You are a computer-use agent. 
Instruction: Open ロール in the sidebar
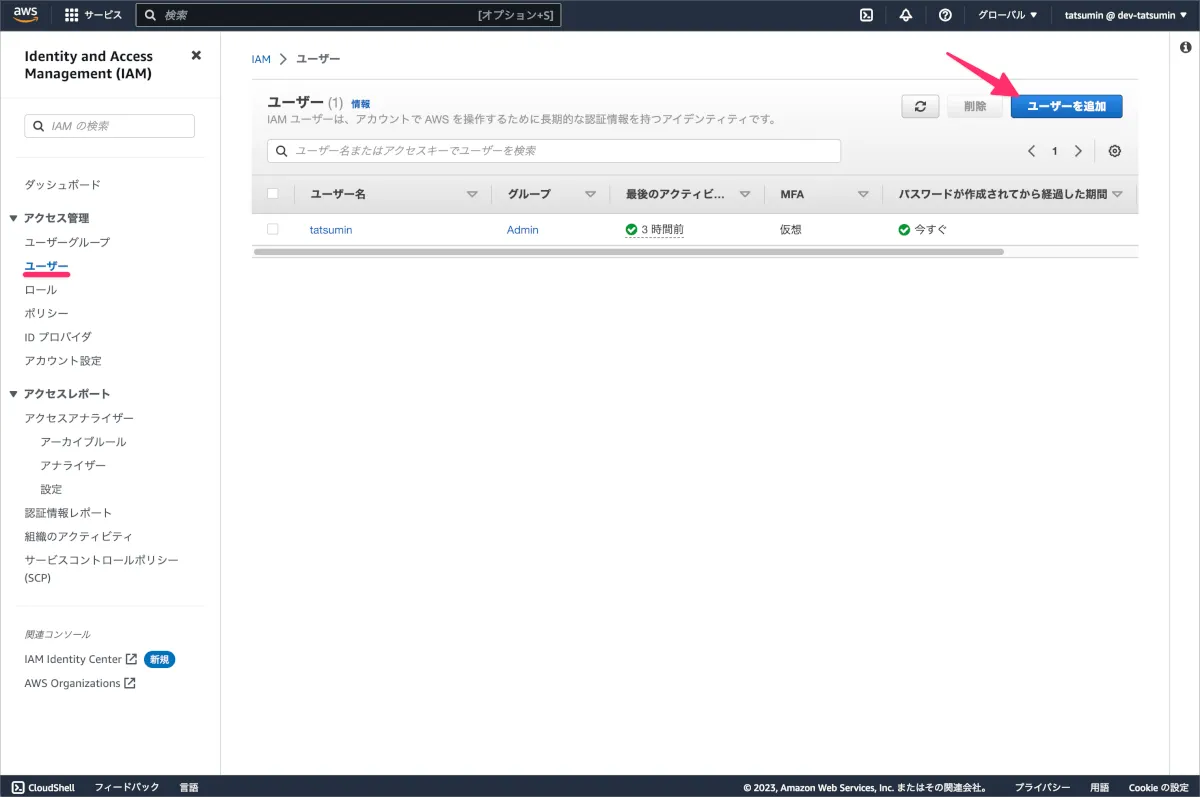point(40,290)
